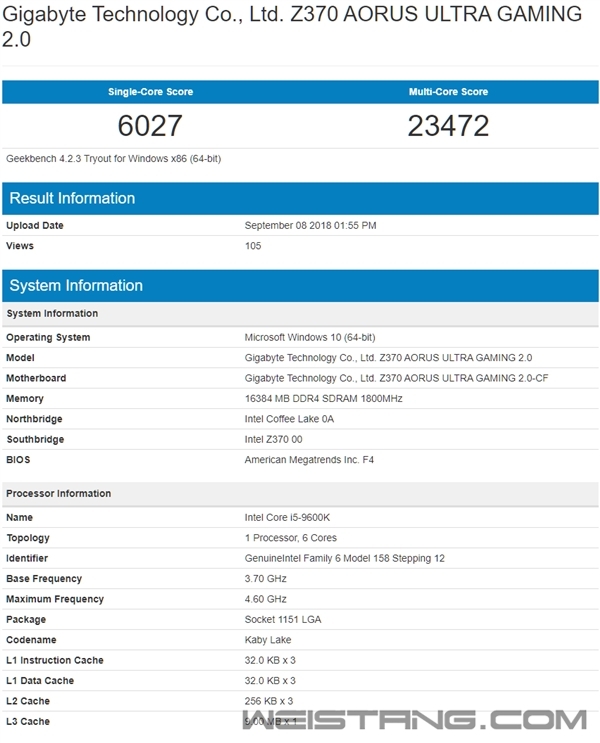Click the single-core score 6027
Viewport: 600px width, 743px height.
click(x=150, y=126)
